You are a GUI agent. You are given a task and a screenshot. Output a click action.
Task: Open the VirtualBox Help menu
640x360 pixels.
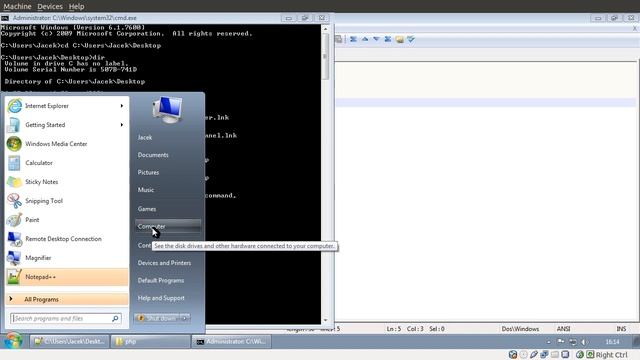coord(76,7)
